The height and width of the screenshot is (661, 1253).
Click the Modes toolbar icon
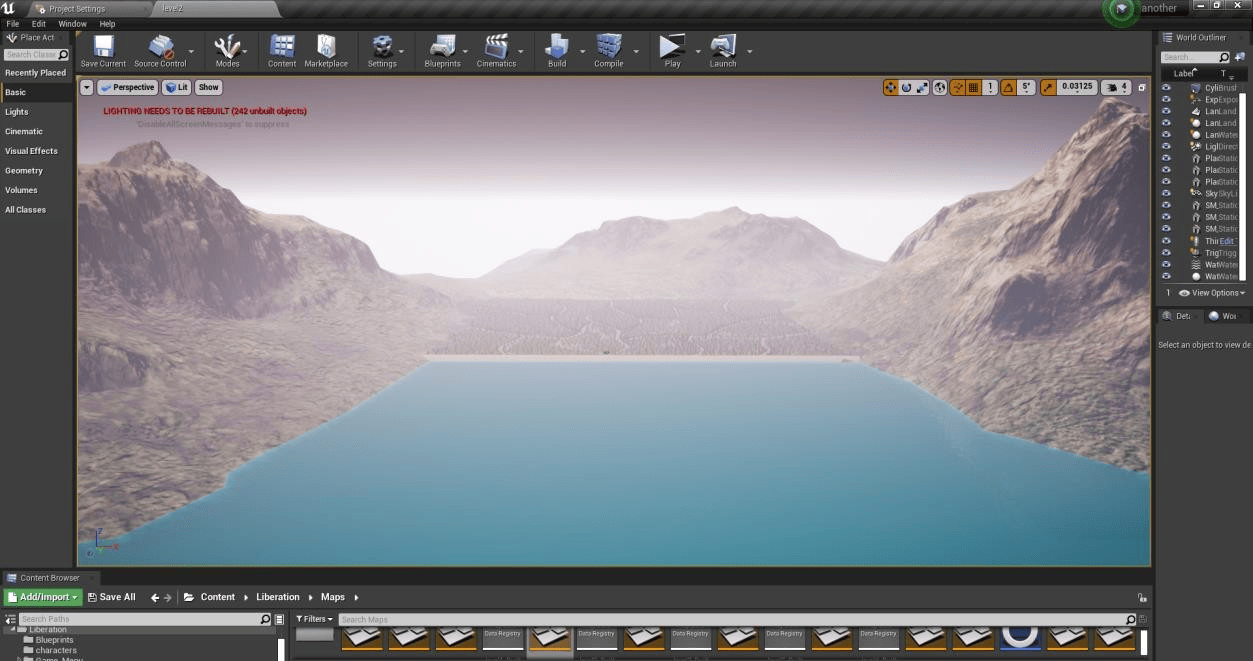click(x=228, y=51)
